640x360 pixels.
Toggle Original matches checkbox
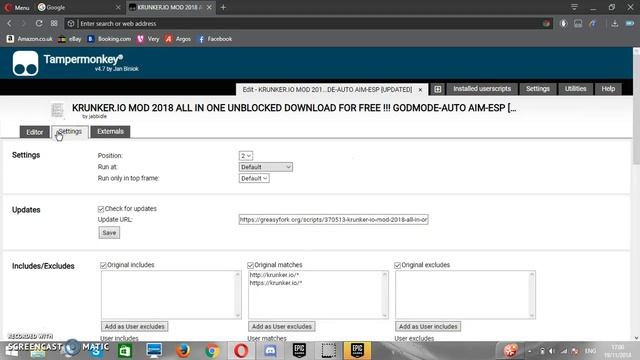(x=250, y=265)
